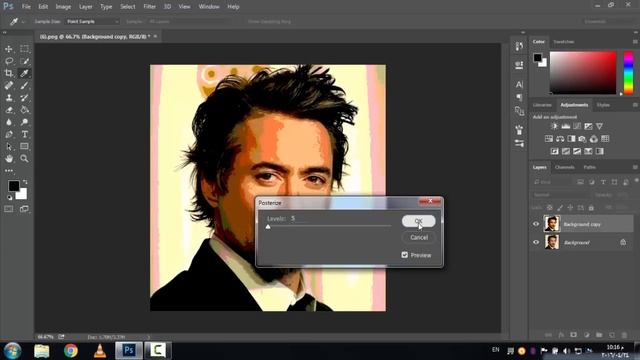
Task: Add Brightness/Contrast adjustment
Action: [554, 127]
